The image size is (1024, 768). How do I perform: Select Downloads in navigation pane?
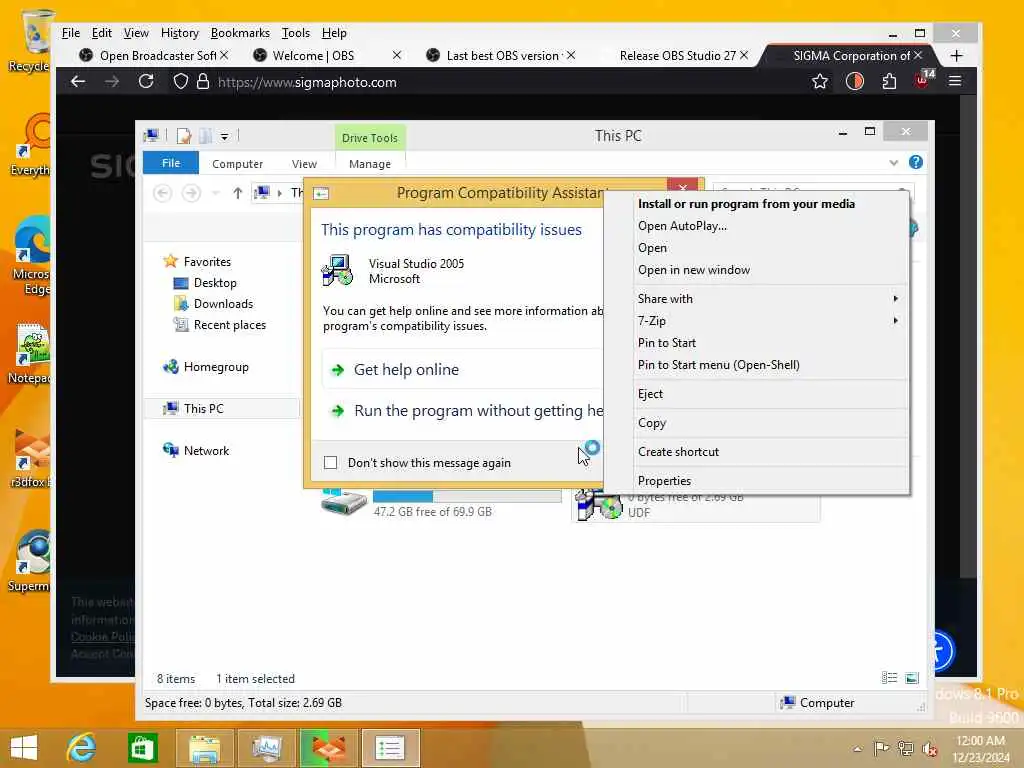tap(223, 304)
